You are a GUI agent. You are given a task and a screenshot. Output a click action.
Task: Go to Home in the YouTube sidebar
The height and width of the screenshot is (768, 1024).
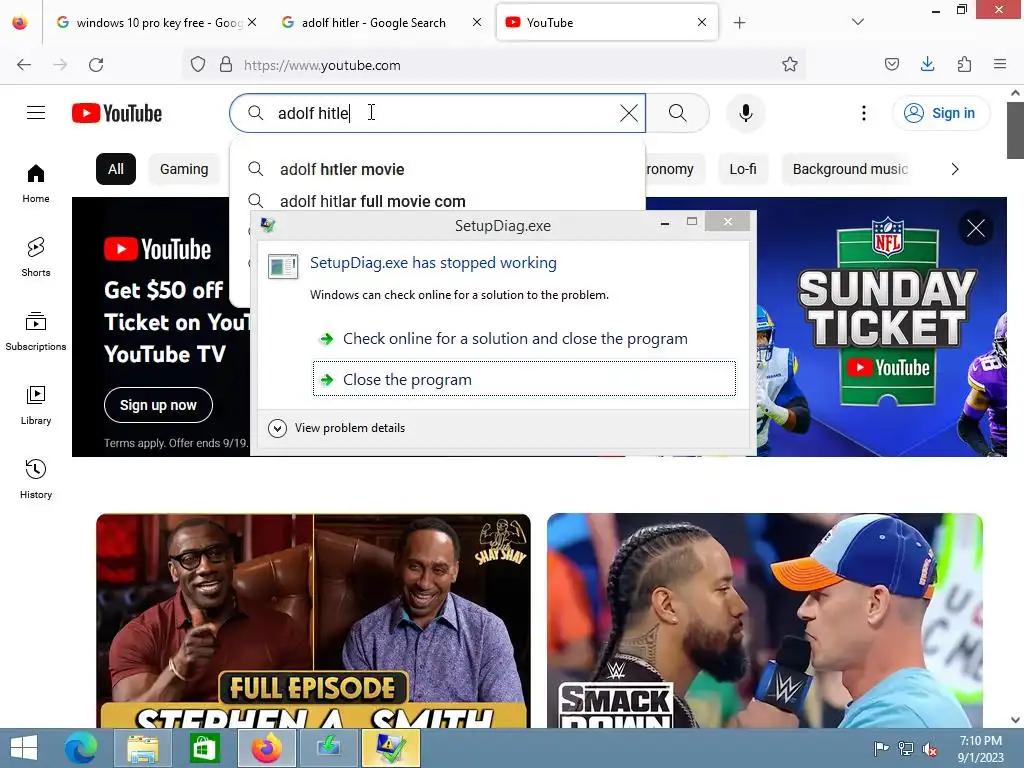tap(36, 184)
